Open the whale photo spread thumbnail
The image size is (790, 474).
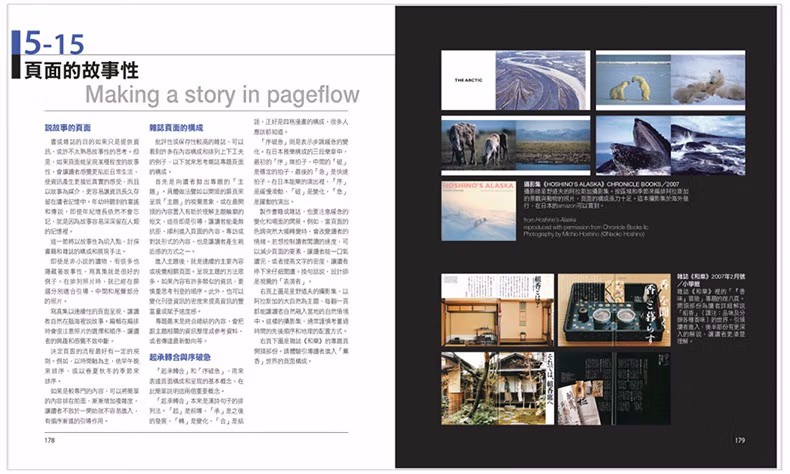669,145
